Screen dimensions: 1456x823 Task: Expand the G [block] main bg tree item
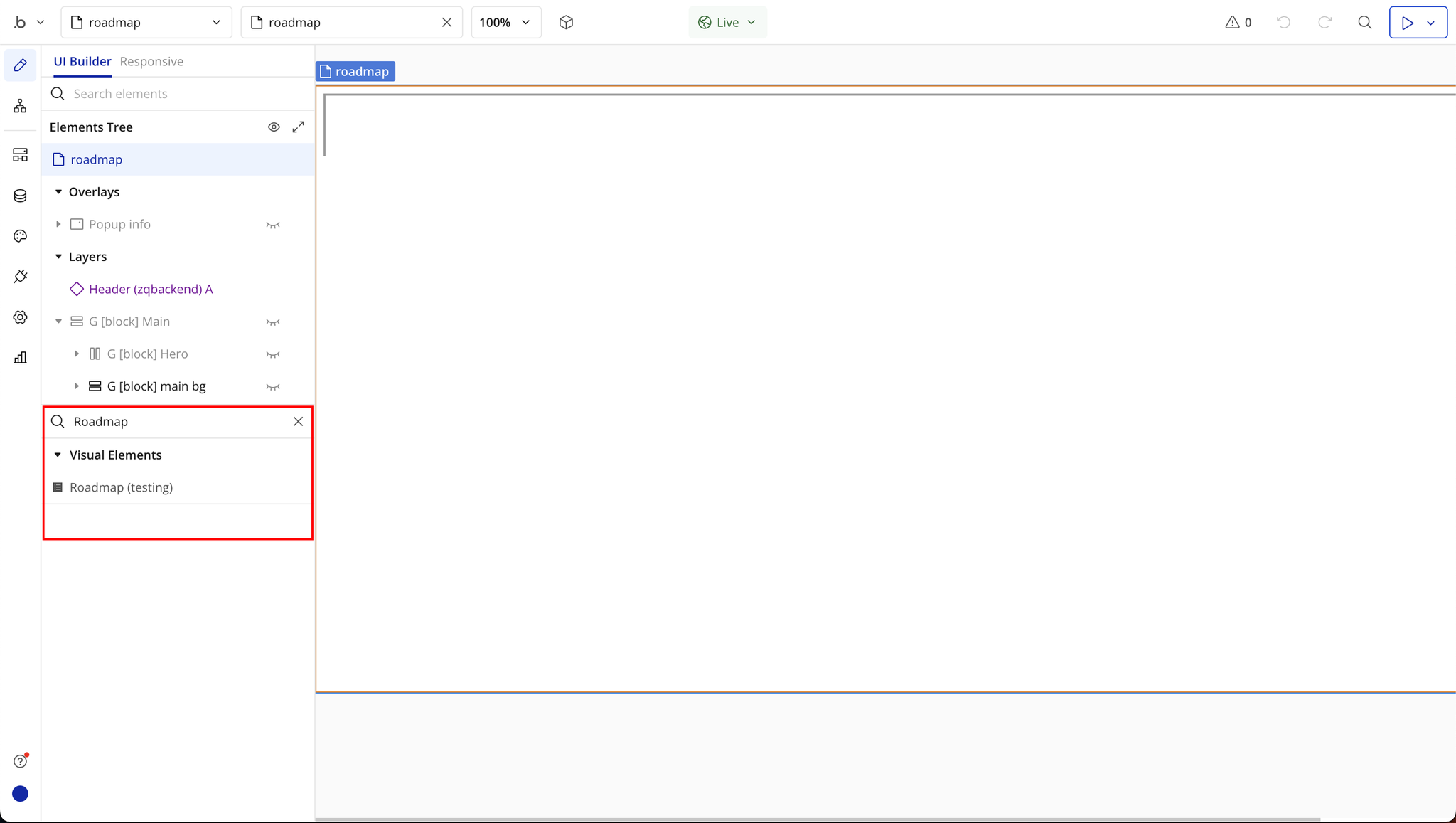(x=77, y=386)
